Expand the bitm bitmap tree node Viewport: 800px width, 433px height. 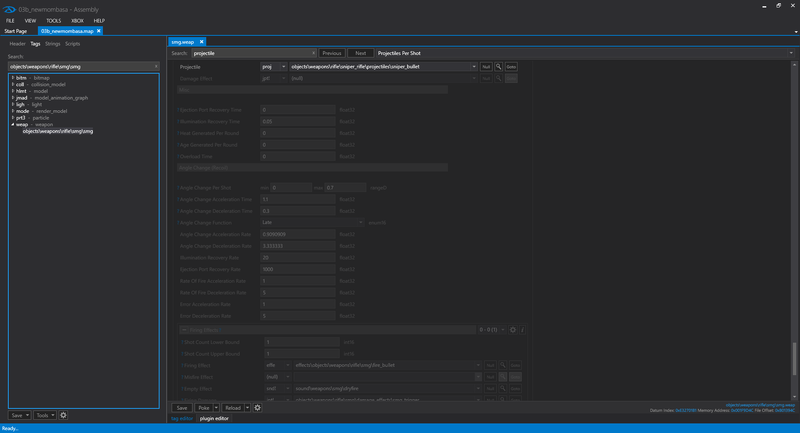(x=12, y=77)
